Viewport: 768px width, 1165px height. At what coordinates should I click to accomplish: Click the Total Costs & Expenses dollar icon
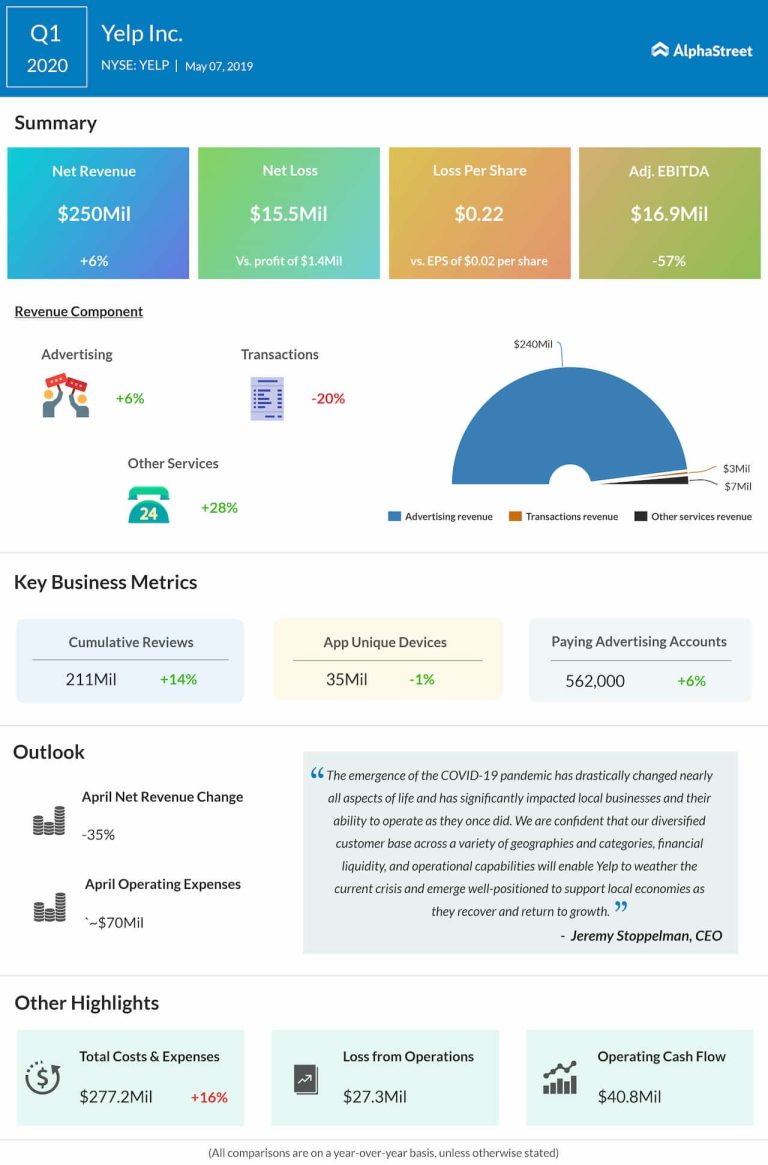tap(43, 1078)
